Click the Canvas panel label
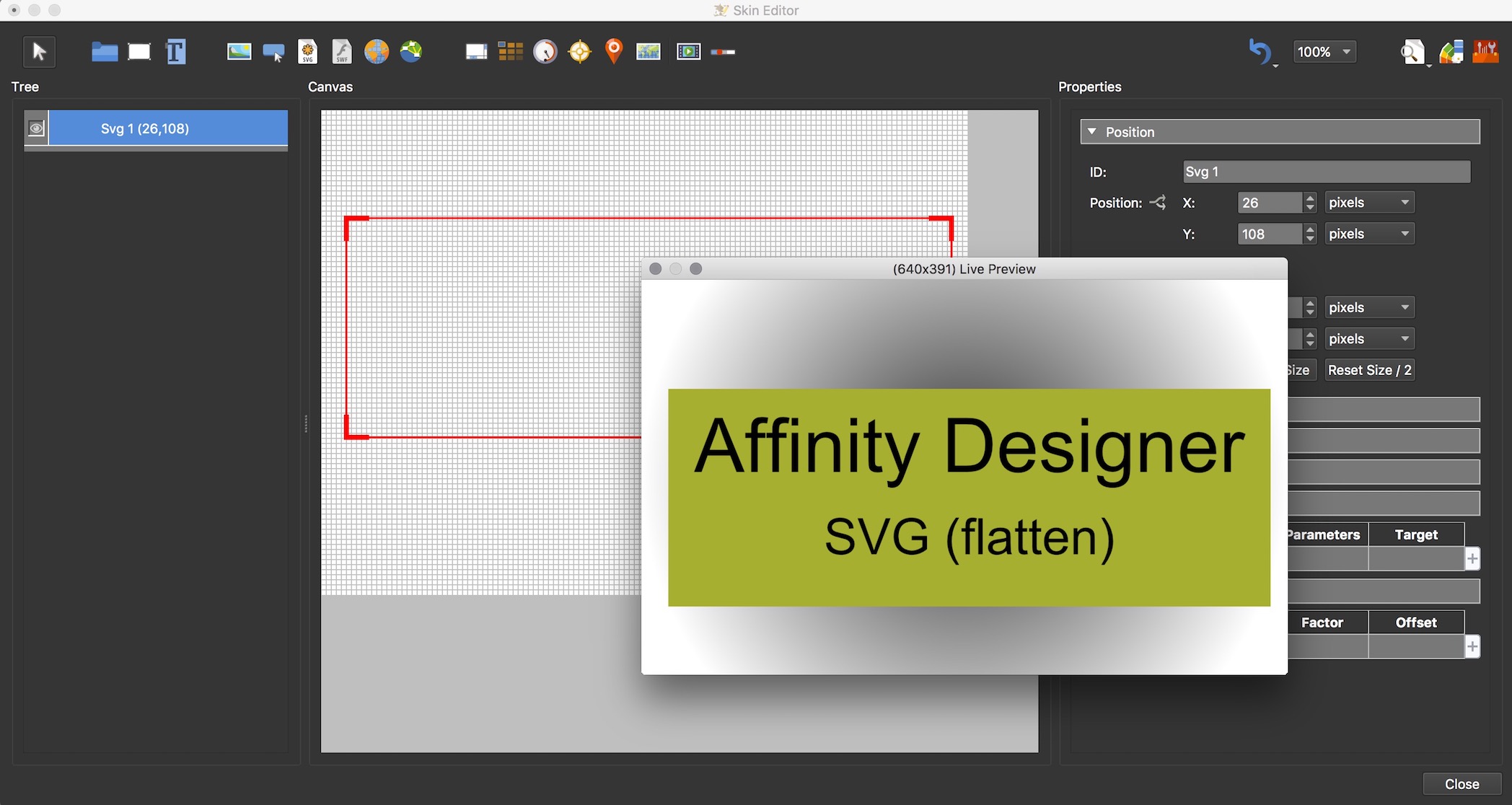The height and width of the screenshot is (805, 1512). (330, 87)
